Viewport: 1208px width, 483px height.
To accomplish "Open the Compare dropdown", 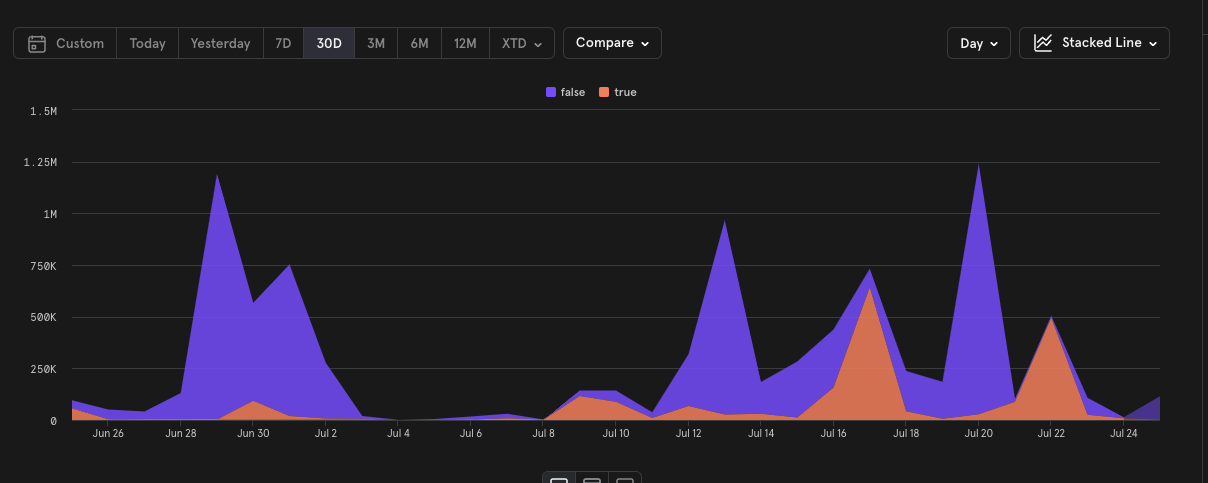I will coord(612,43).
